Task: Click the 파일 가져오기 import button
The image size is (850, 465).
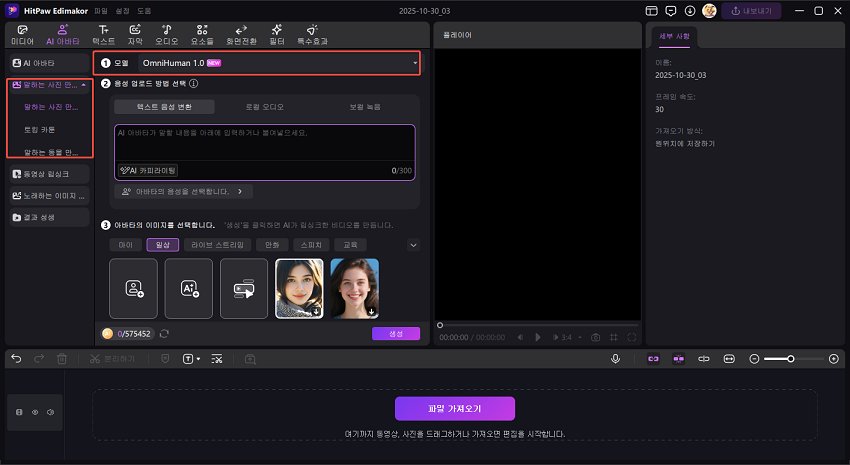Action: coord(455,409)
